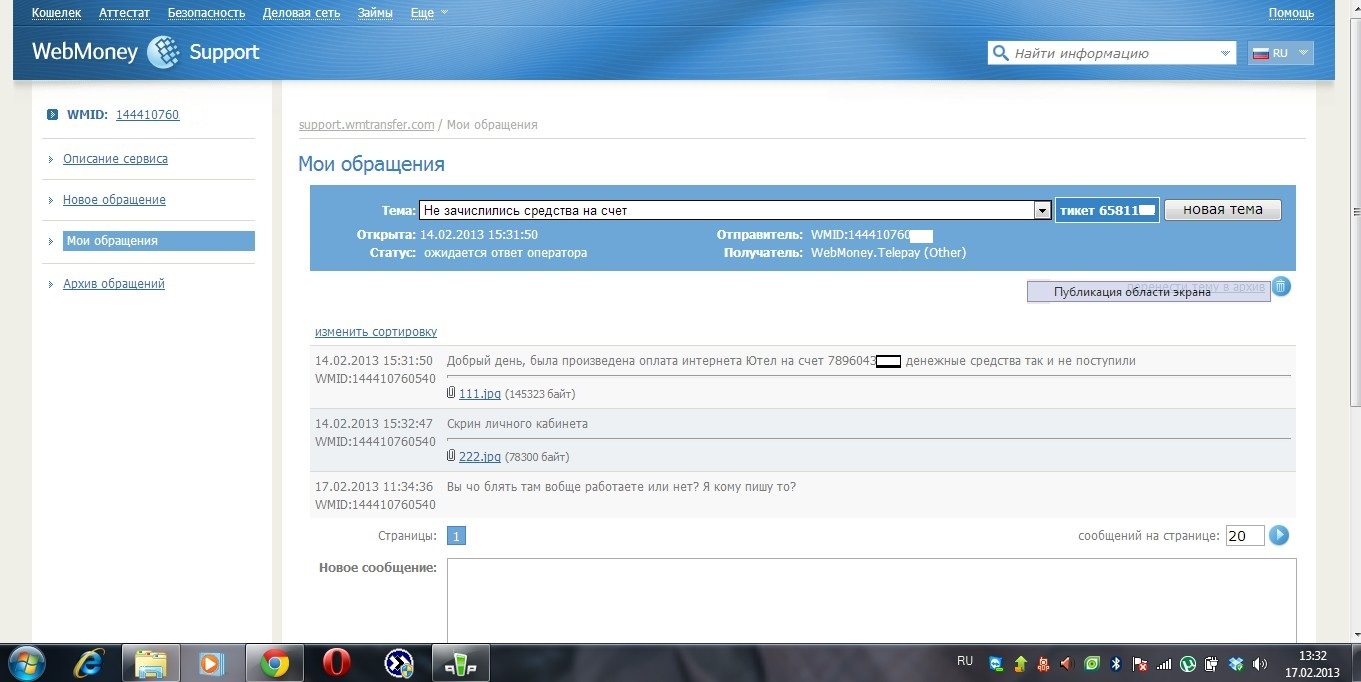Click the изменить сортировку link
Screen dimensions: 1361x682
point(376,332)
